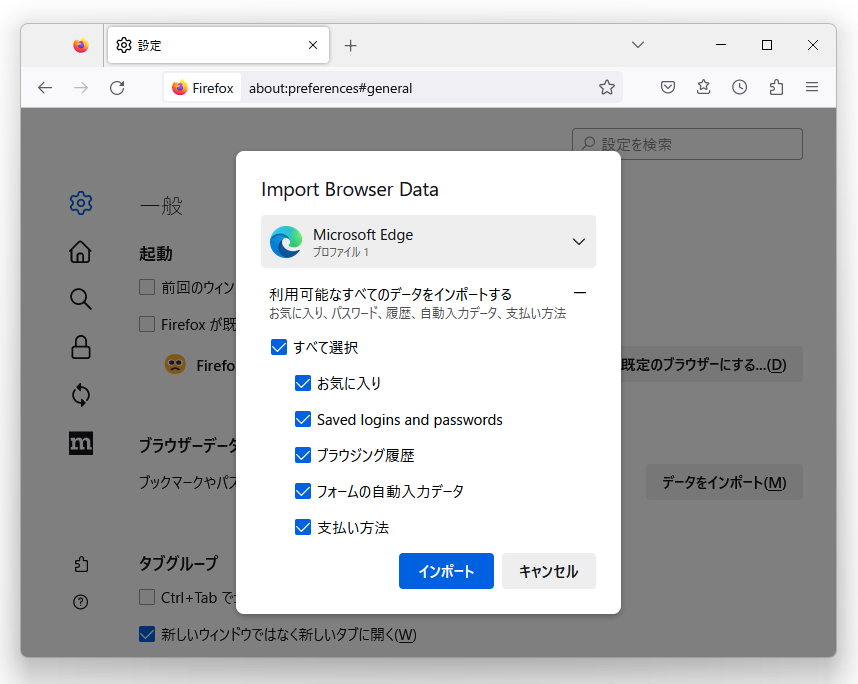Cancel the import via キャンセル button

[548, 571]
